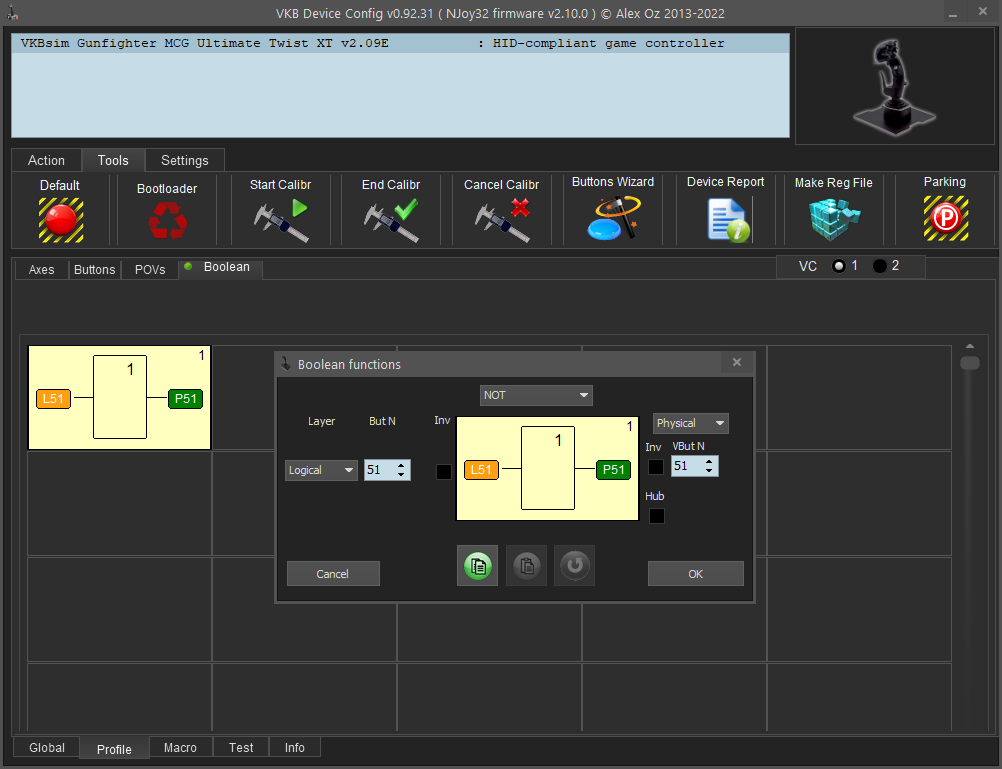Image resolution: width=1002 pixels, height=769 pixels.
Task: Toggle the input Inv checkbox
Action: (444, 472)
